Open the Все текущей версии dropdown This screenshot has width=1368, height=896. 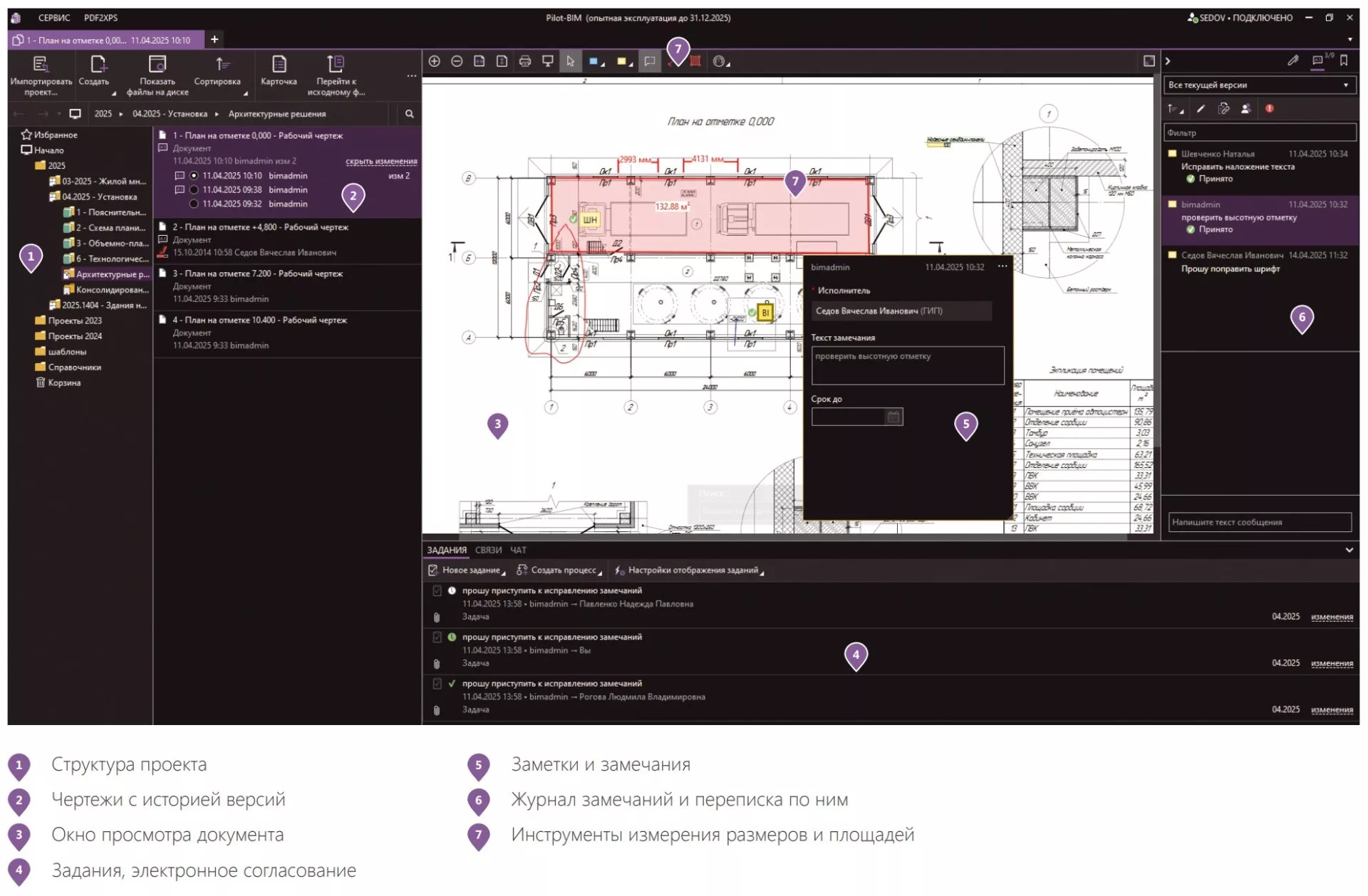(1258, 85)
